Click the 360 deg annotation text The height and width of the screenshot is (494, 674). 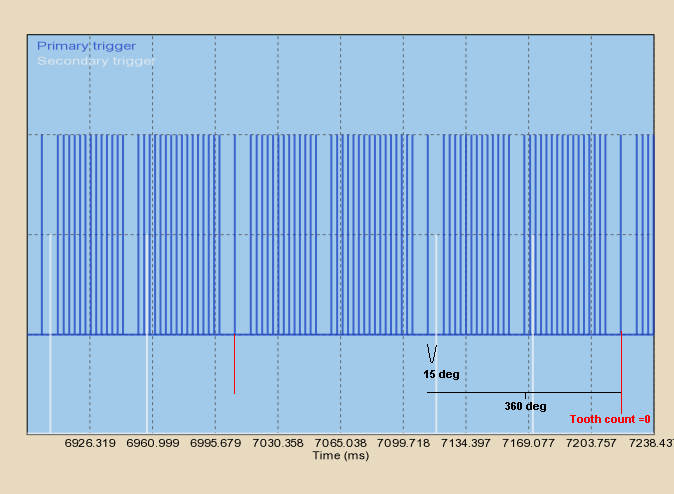coord(525,406)
